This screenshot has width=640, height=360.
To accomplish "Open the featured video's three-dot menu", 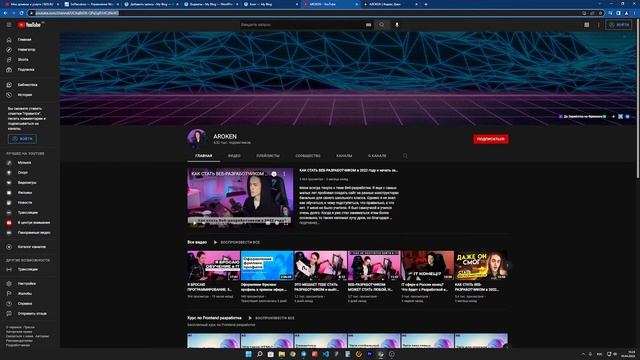I will tap(284, 174).
